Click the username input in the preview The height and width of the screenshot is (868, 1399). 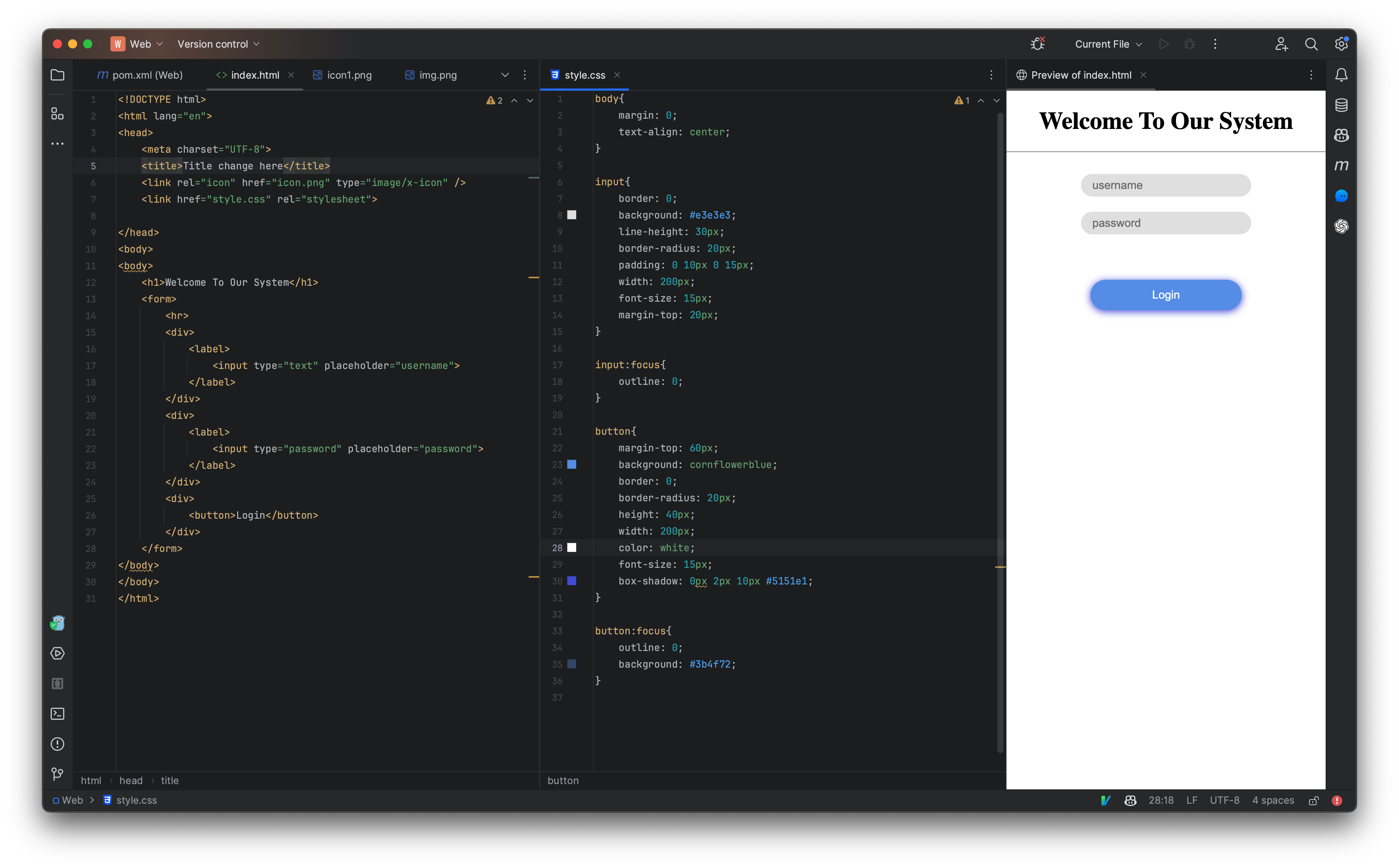pyautogui.click(x=1165, y=185)
